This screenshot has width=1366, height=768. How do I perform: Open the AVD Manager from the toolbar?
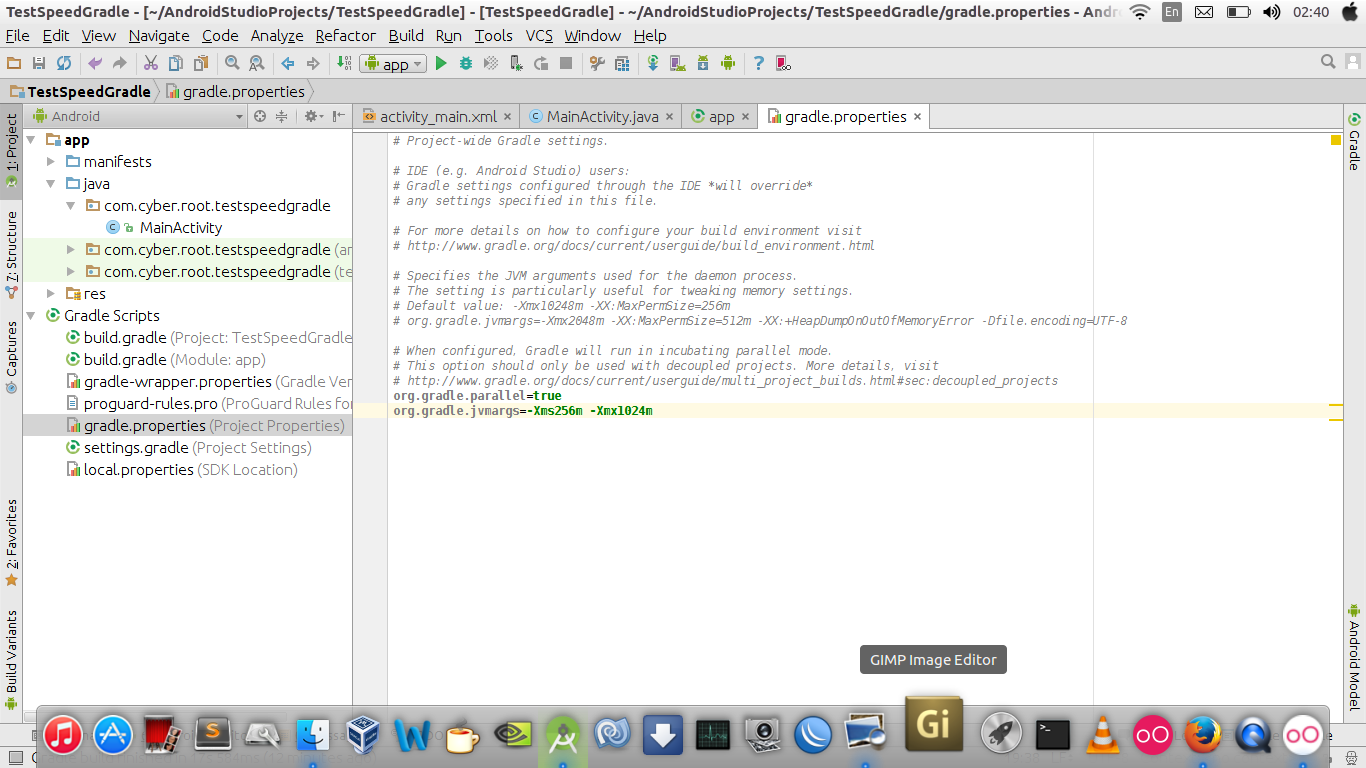click(x=677, y=62)
